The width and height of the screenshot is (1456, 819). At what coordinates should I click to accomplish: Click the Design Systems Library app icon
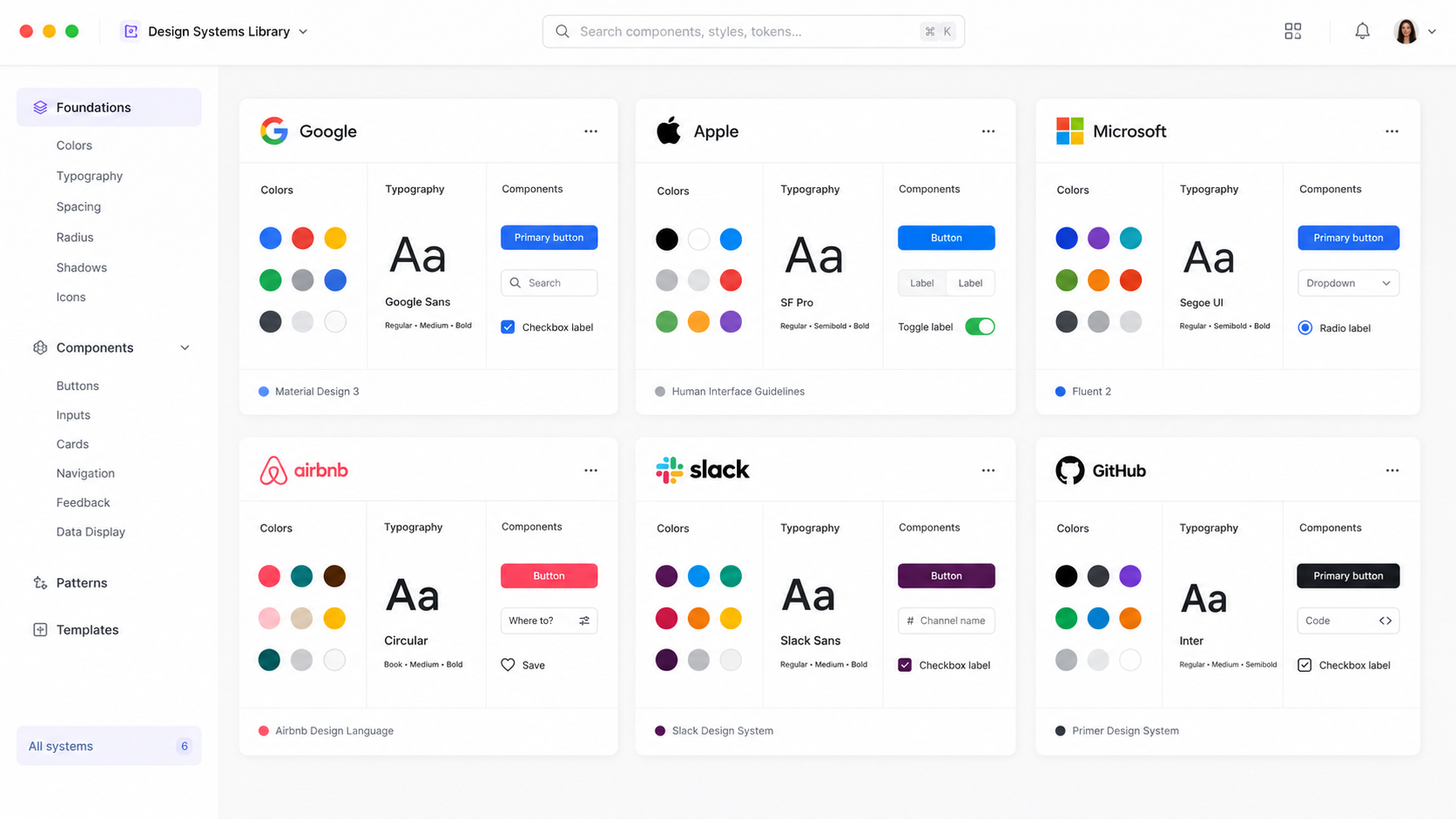pyautogui.click(x=131, y=31)
